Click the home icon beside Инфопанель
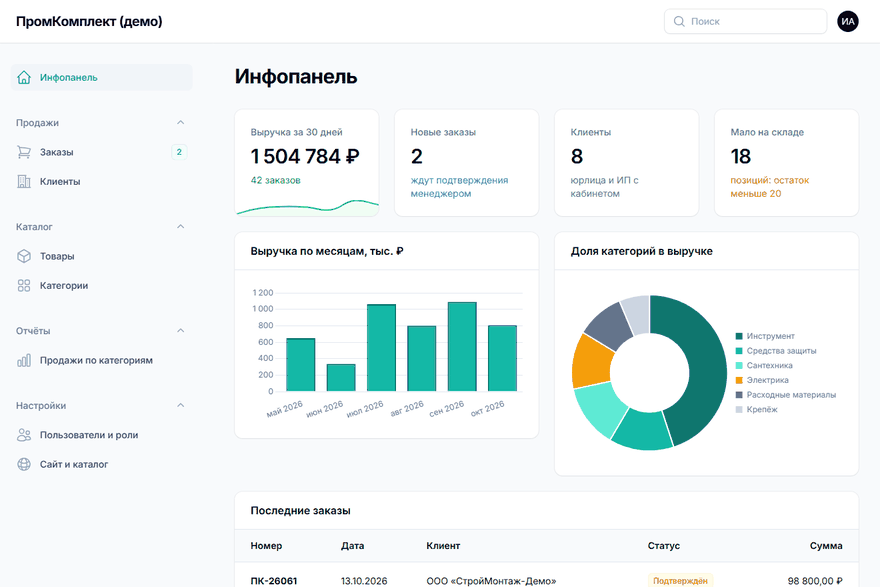 24,77
